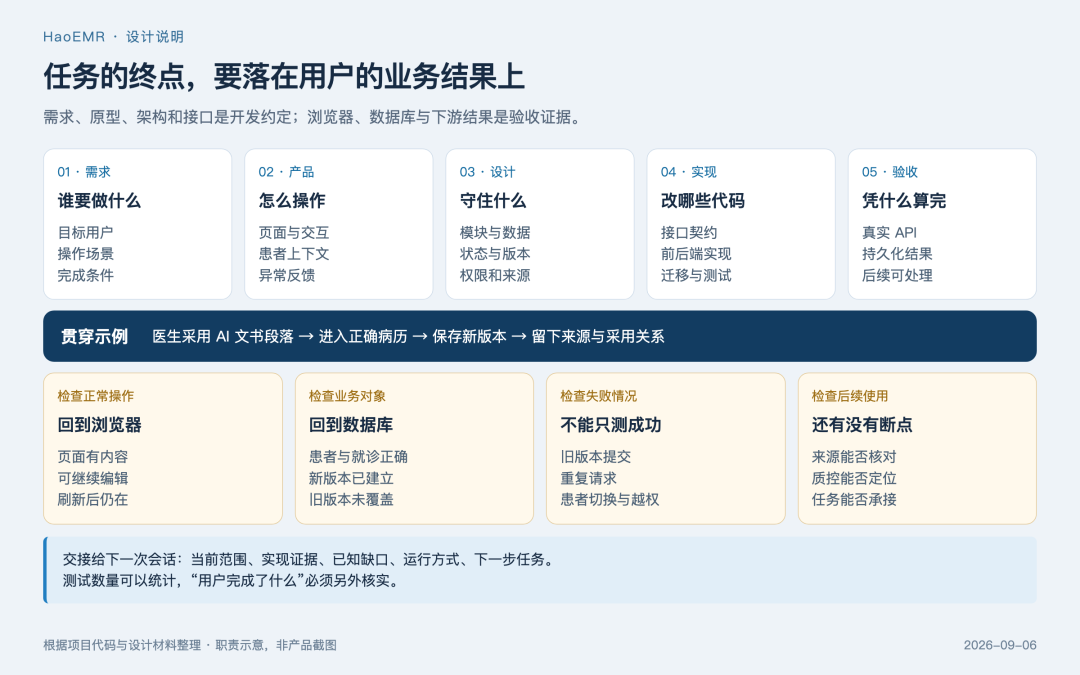Image resolution: width=1080 pixels, height=675 pixels.
Task: Click the 检查后续使用 card label
Action: [x=850, y=396]
